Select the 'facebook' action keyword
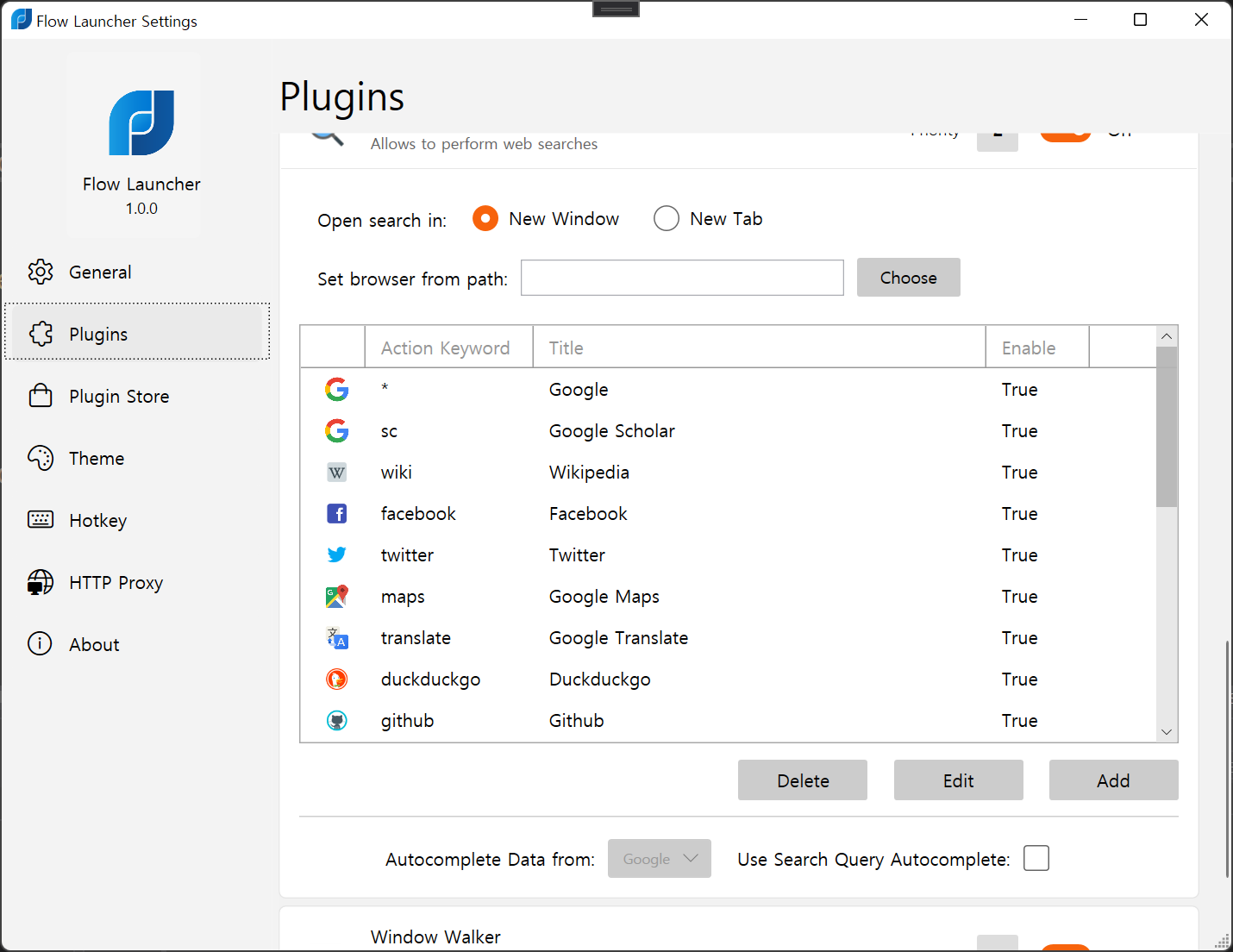The width and height of the screenshot is (1233, 952). click(x=418, y=514)
